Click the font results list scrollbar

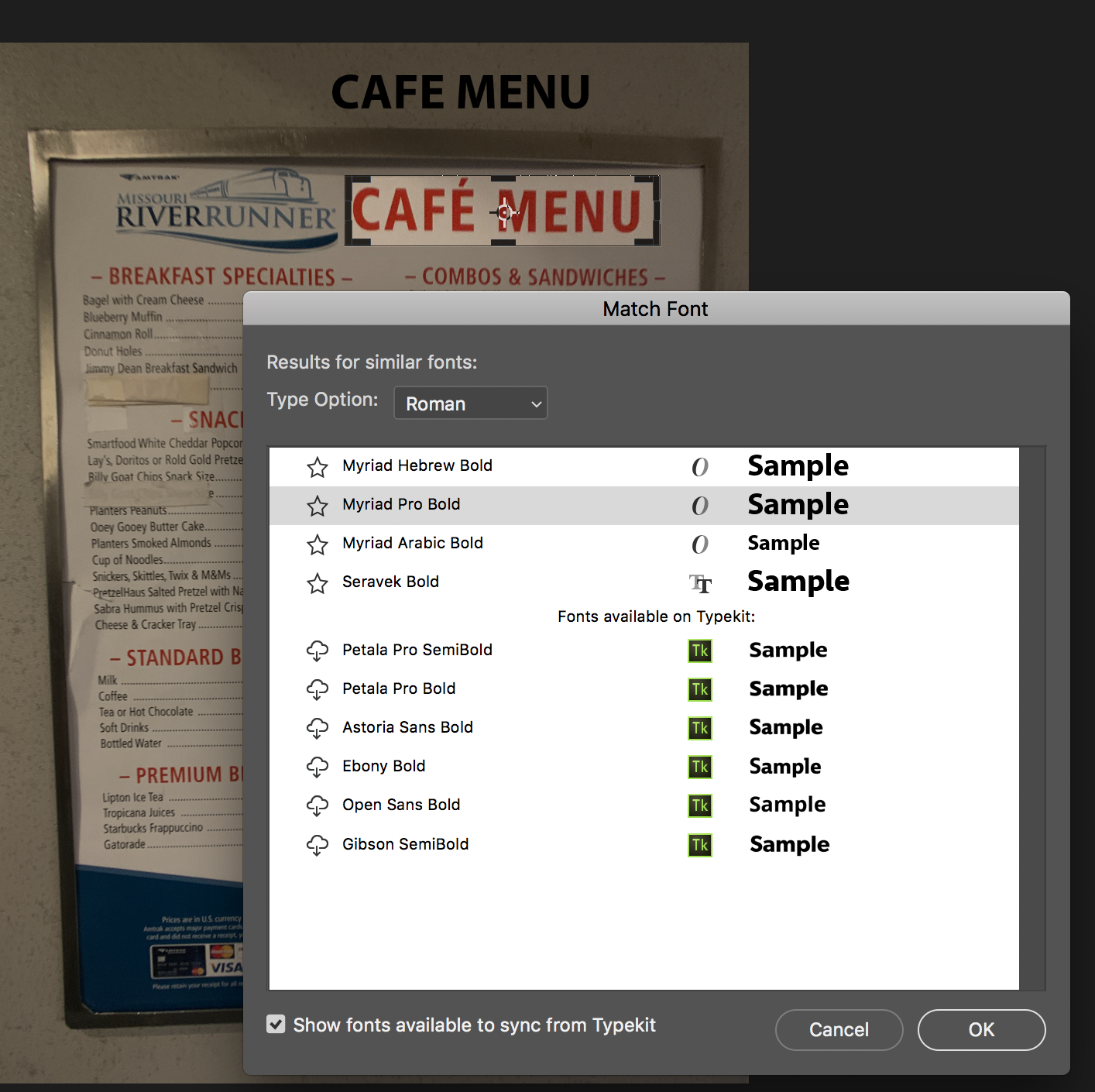1031,718
